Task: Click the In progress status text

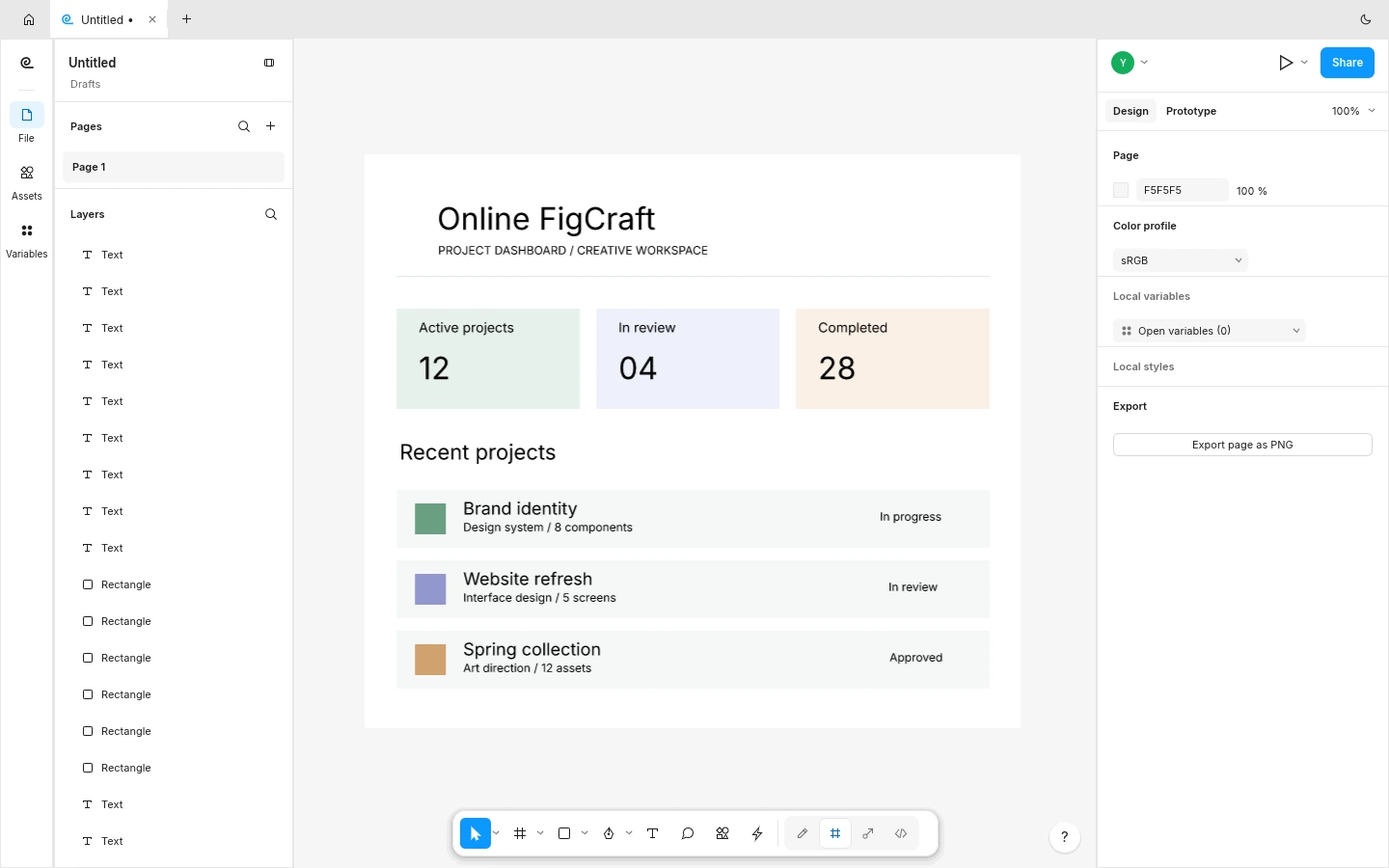Action: [x=911, y=517]
